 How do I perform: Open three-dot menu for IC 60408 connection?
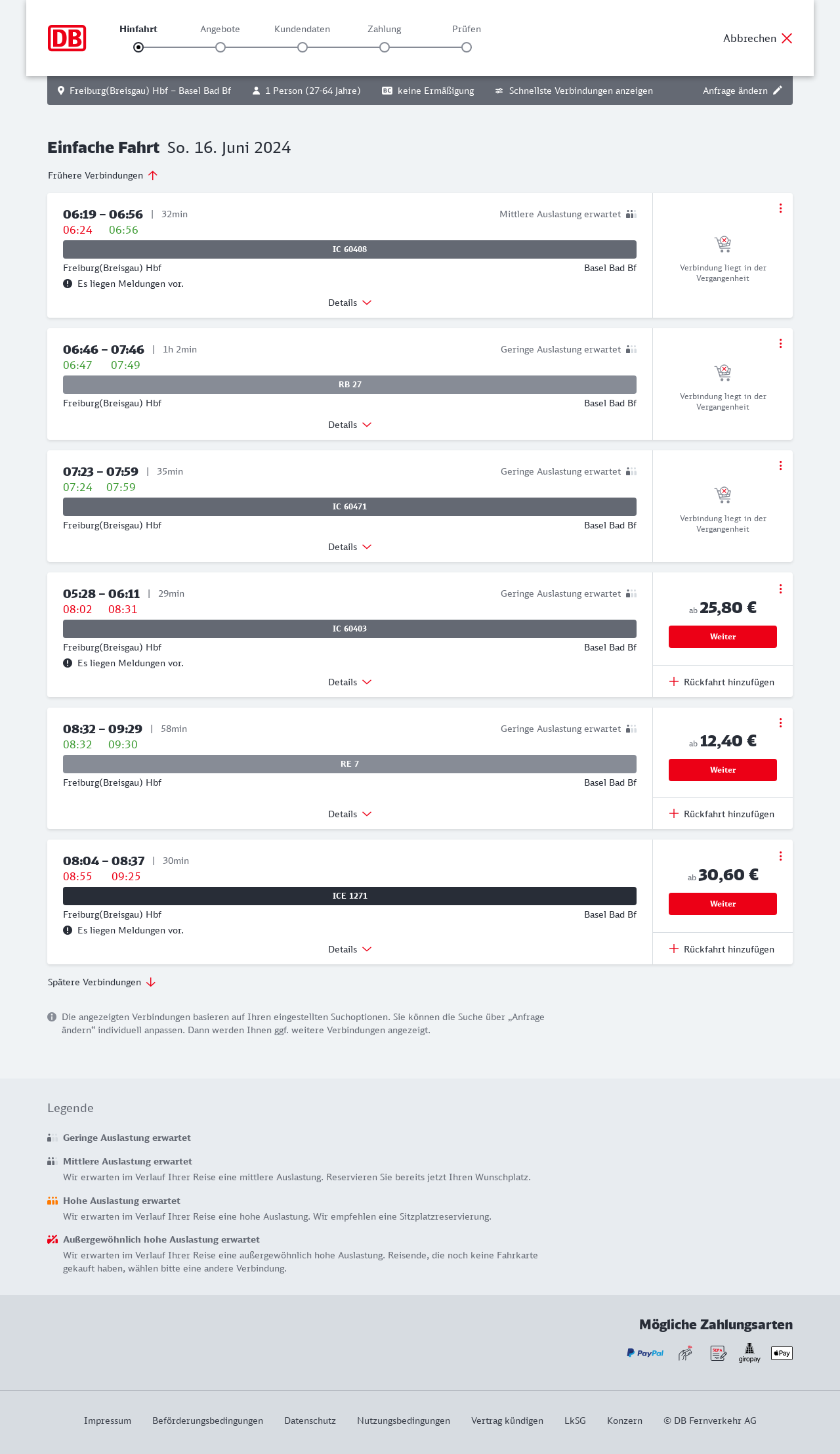[780, 208]
